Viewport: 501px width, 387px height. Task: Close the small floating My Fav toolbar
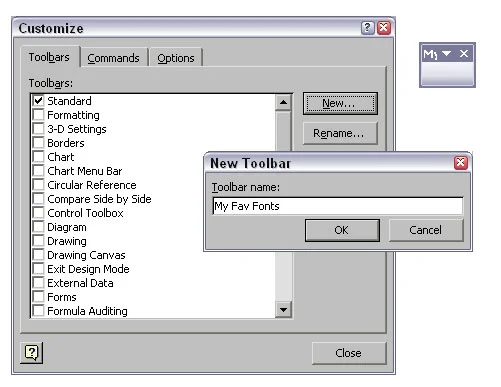click(x=464, y=53)
